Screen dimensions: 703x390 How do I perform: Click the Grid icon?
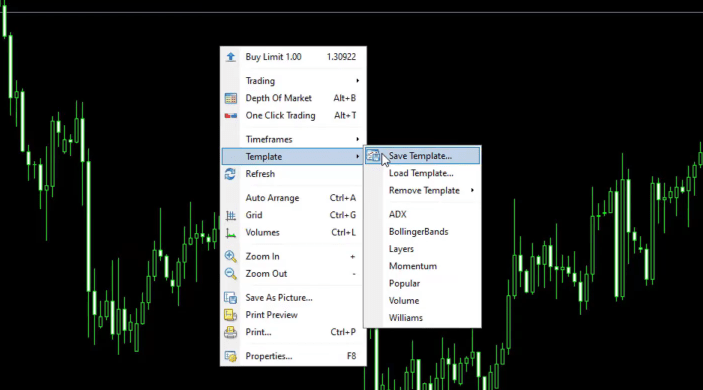tap(230, 216)
